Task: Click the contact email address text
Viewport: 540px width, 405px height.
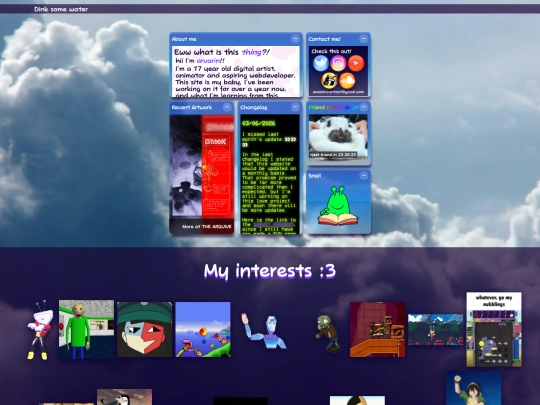Action: click(338, 92)
